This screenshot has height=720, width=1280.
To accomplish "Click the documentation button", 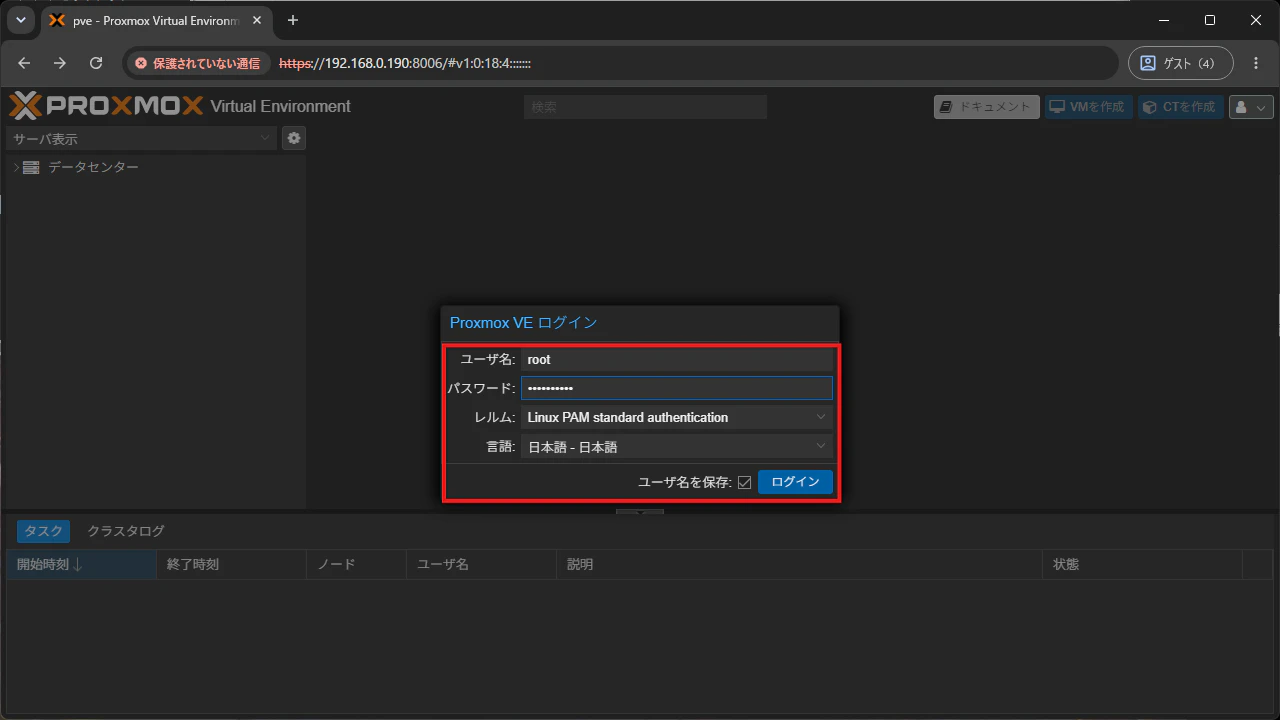I will pos(986,107).
